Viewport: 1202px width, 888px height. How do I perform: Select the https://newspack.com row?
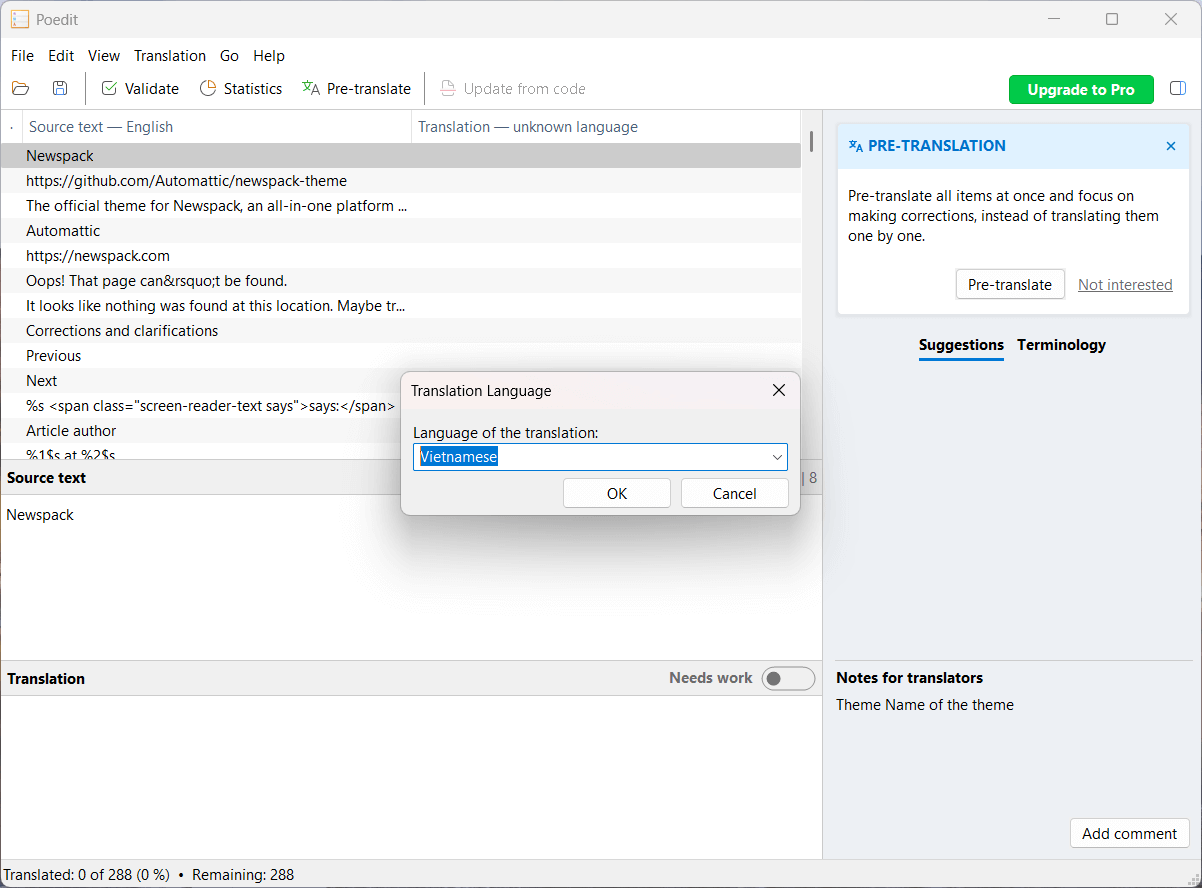(x=400, y=256)
